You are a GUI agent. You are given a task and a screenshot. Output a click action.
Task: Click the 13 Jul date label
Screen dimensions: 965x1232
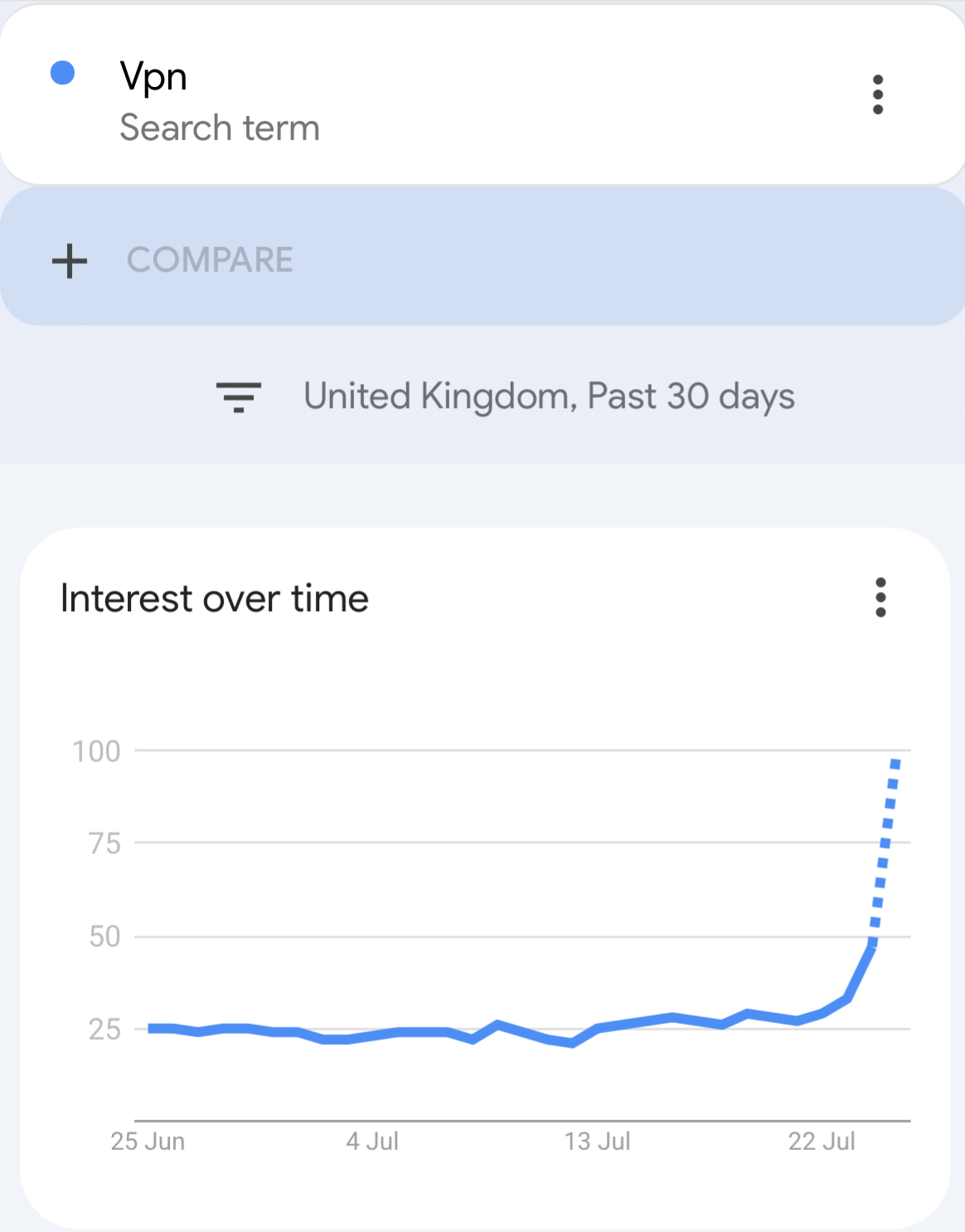tap(597, 1142)
